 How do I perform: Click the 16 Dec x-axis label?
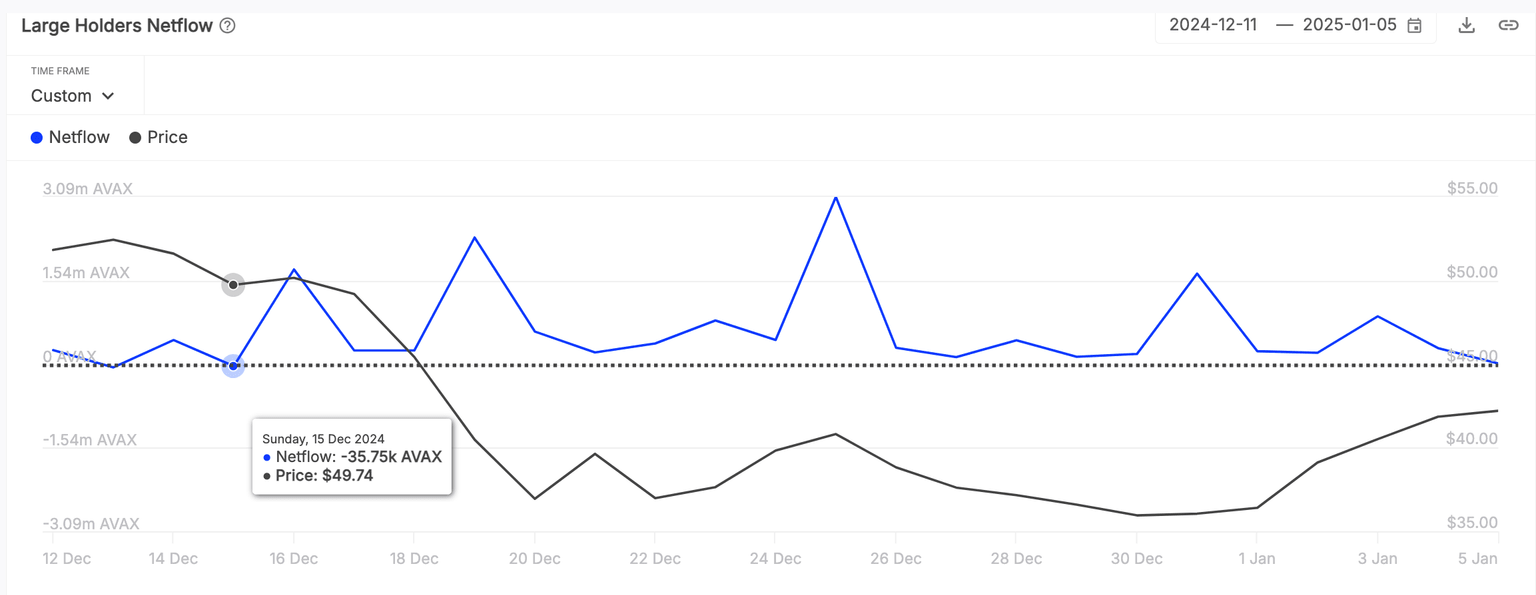click(293, 558)
